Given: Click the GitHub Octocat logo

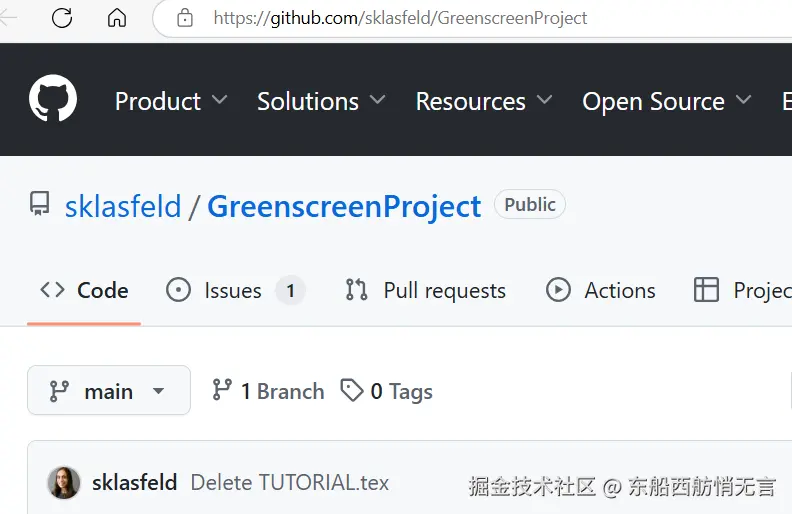Looking at the screenshot, I should click(x=53, y=100).
